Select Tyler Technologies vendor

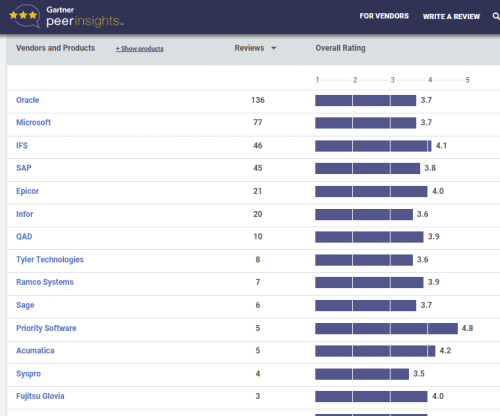point(50,260)
